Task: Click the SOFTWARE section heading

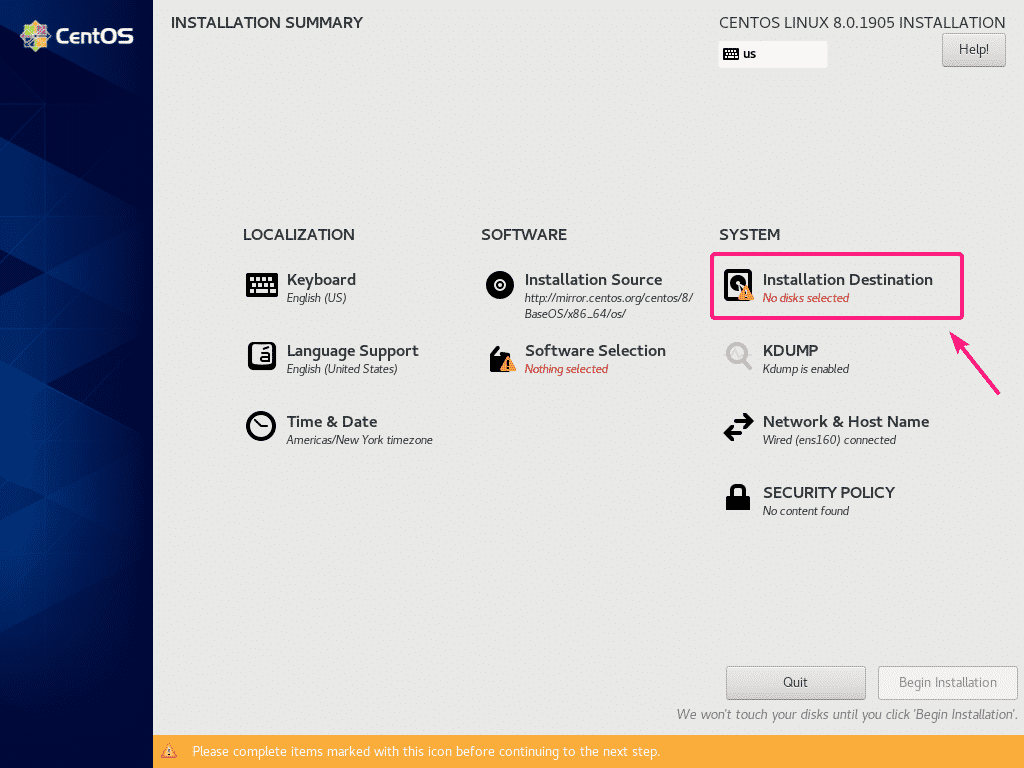Action: (524, 234)
